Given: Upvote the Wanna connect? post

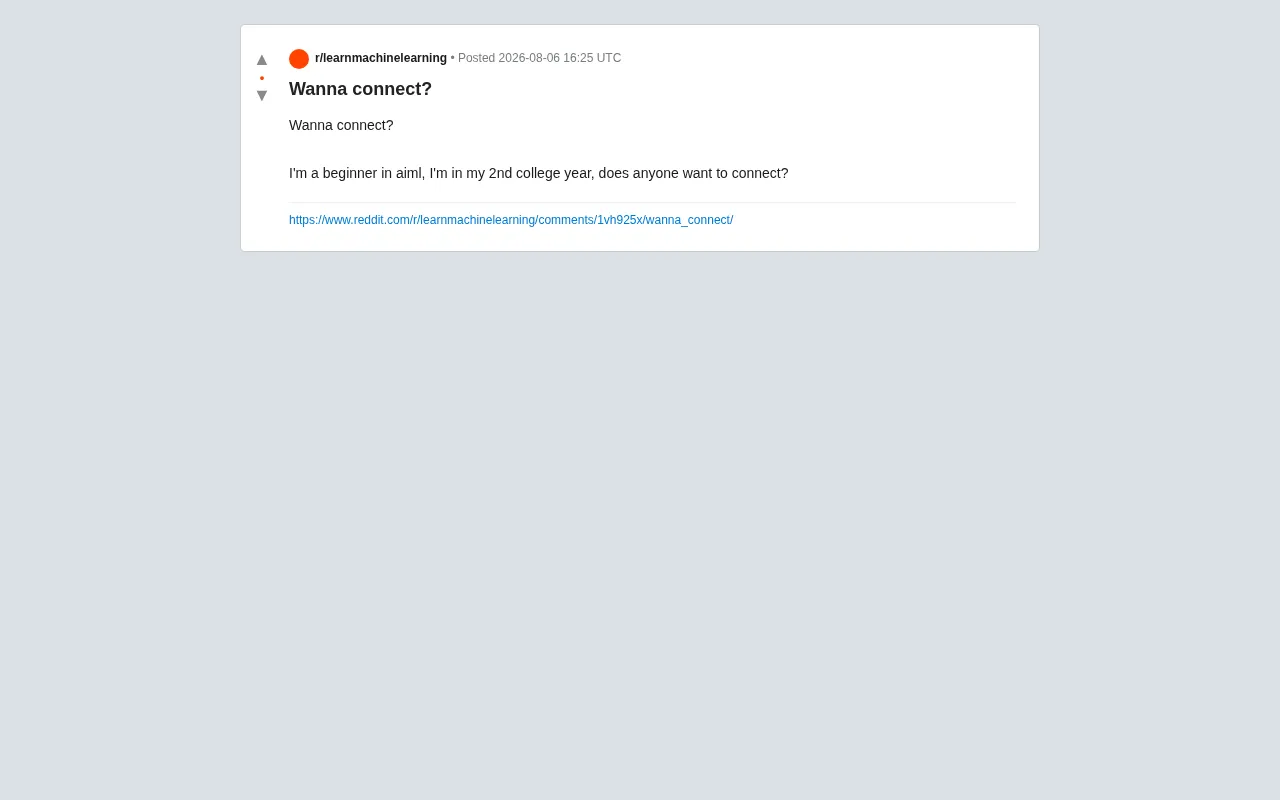Looking at the screenshot, I should [x=262, y=60].
